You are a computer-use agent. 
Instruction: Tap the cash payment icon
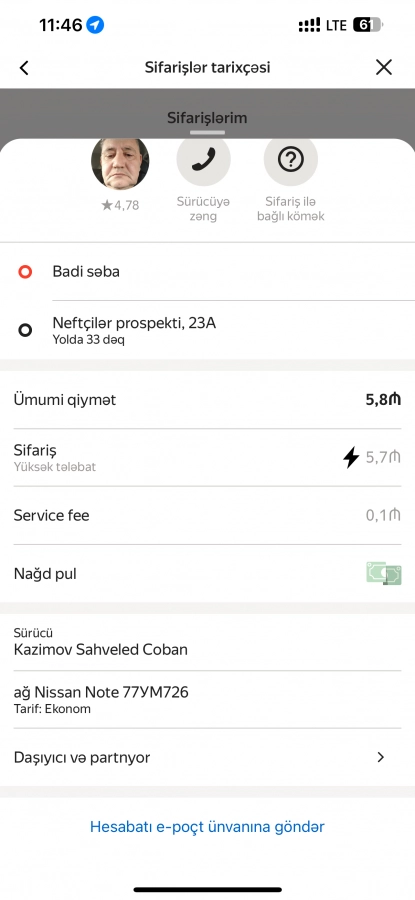pyautogui.click(x=383, y=573)
